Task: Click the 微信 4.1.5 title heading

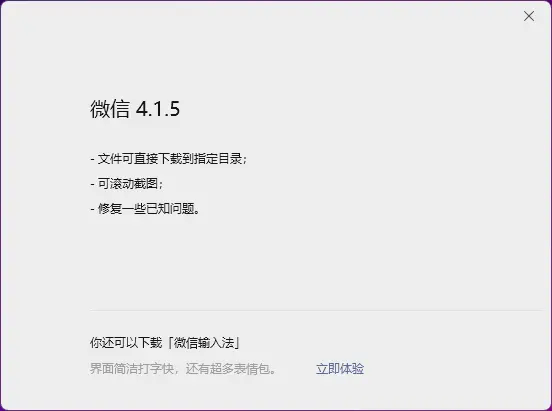Action: click(x=135, y=108)
